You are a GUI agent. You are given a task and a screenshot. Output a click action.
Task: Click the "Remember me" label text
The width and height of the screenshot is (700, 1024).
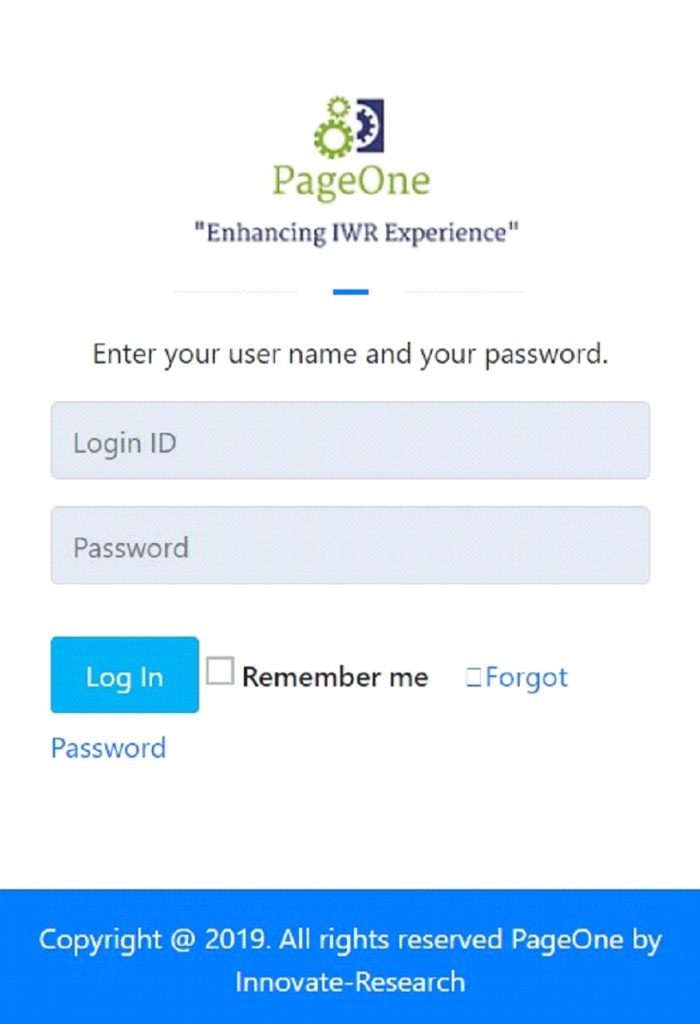(335, 677)
